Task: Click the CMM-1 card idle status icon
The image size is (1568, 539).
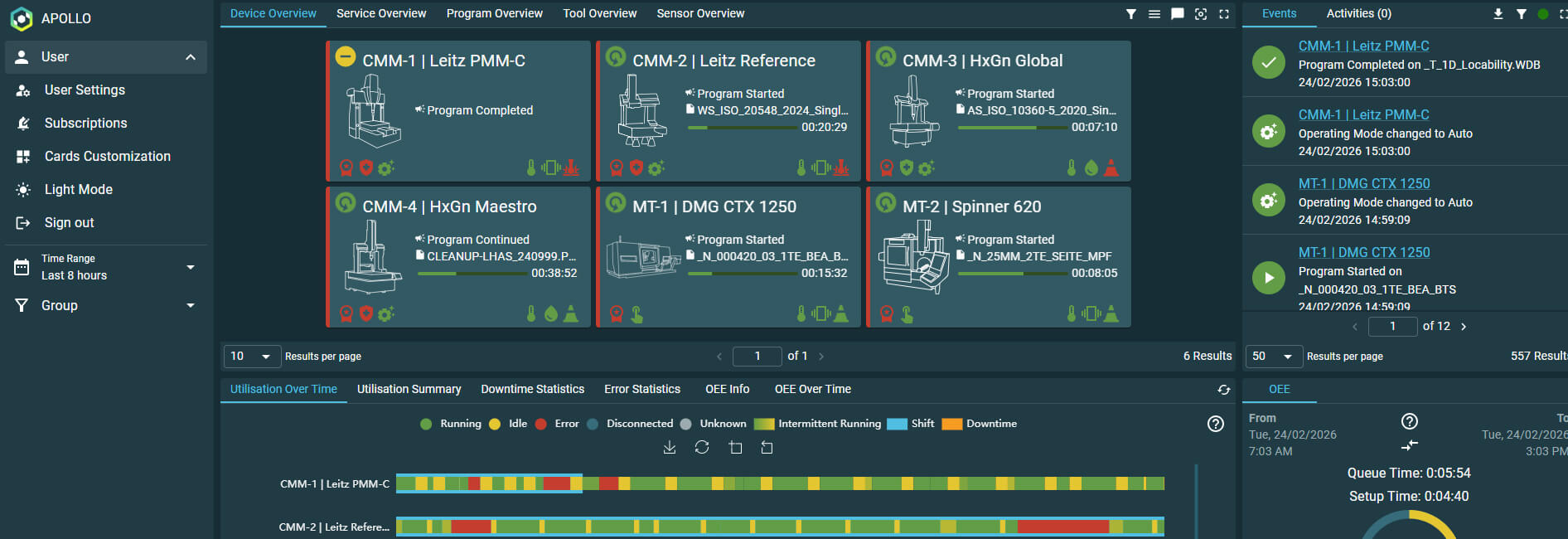Action: click(346, 56)
